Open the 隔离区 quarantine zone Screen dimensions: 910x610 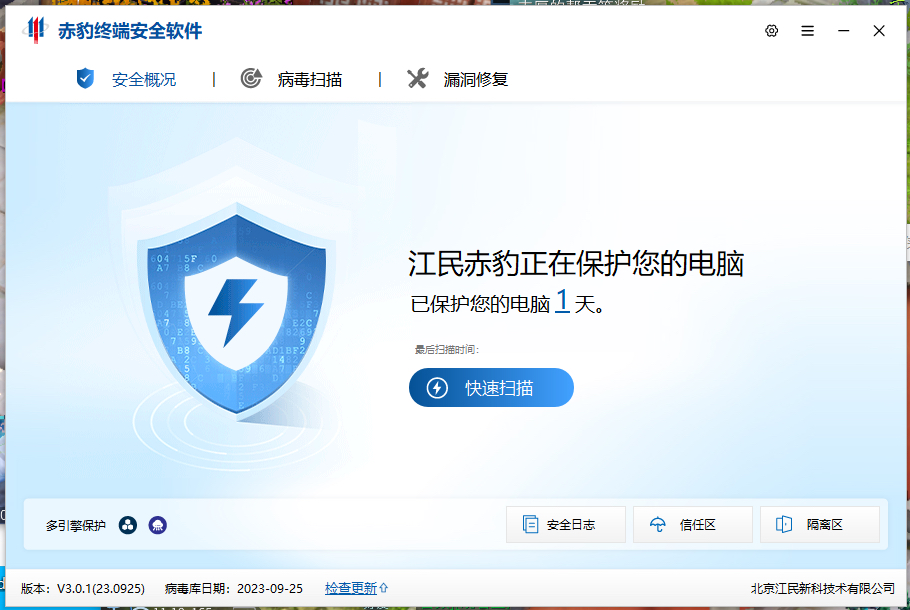pos(820,525)
